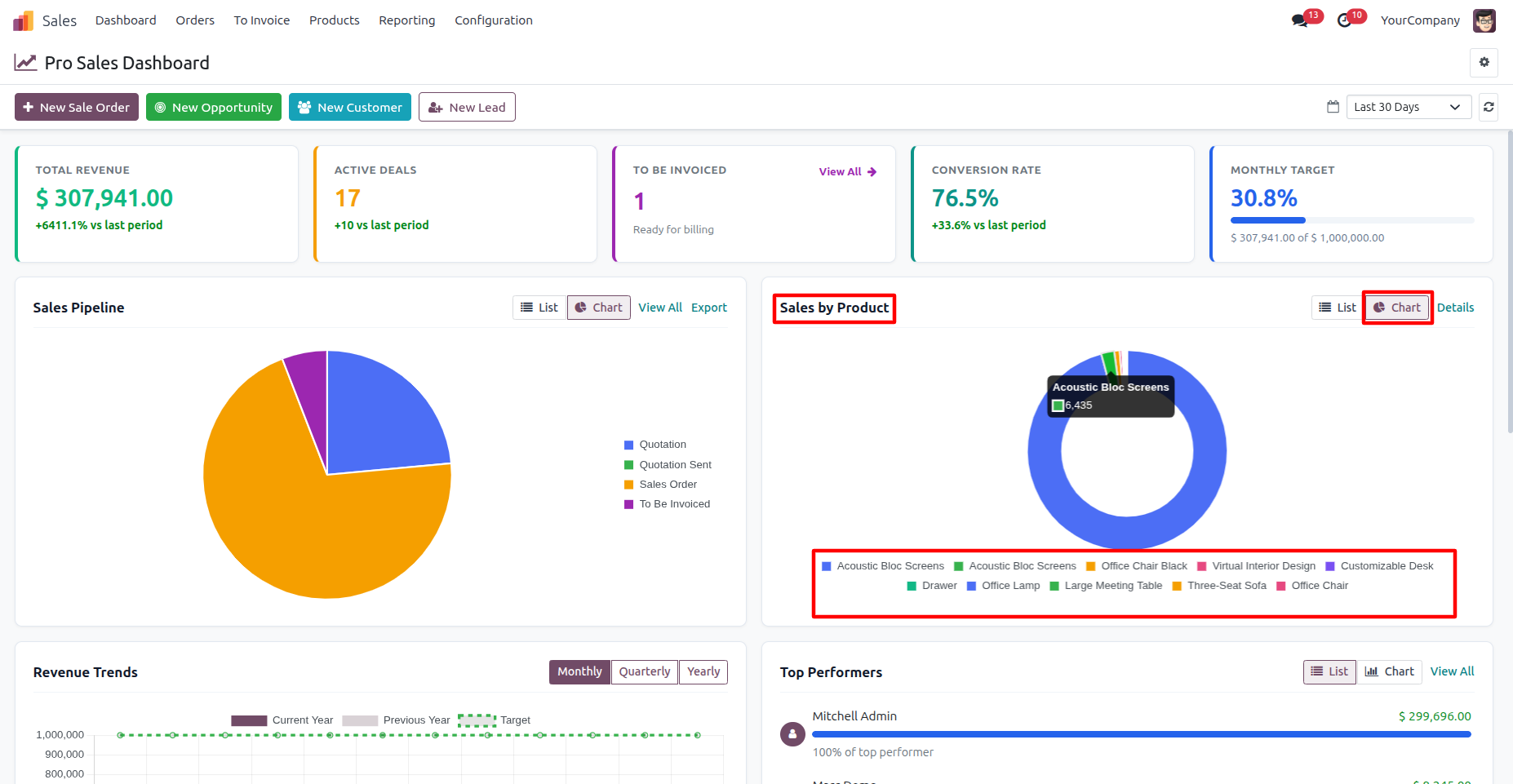Switch Sales by Product to List view
This screenshot has width=1513, height=784.
pos(1338,308)
